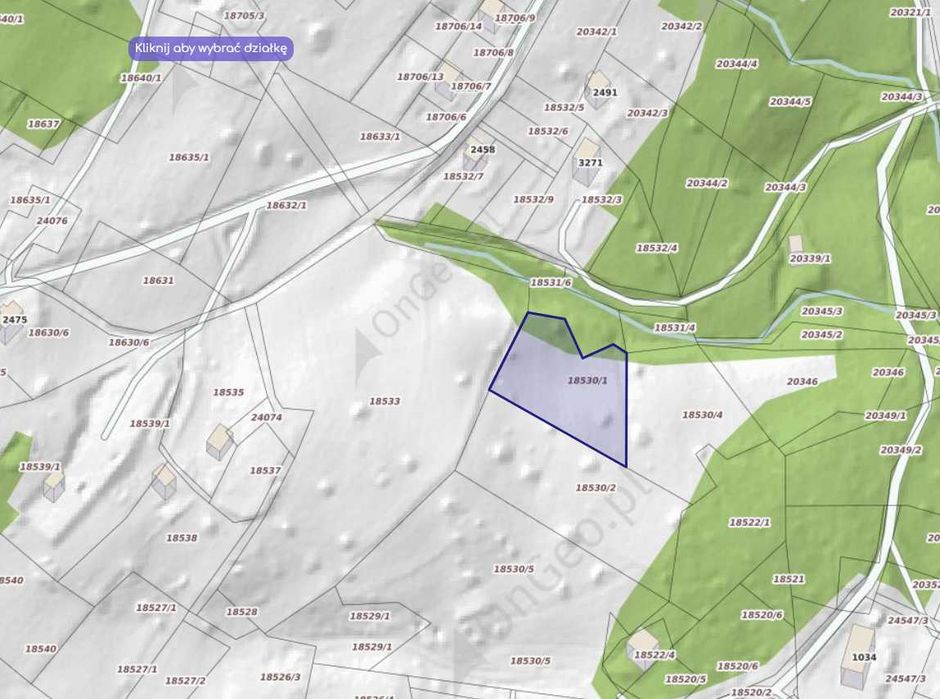
Task: Click building icon numbered 3271
Action: coord(586,161)
